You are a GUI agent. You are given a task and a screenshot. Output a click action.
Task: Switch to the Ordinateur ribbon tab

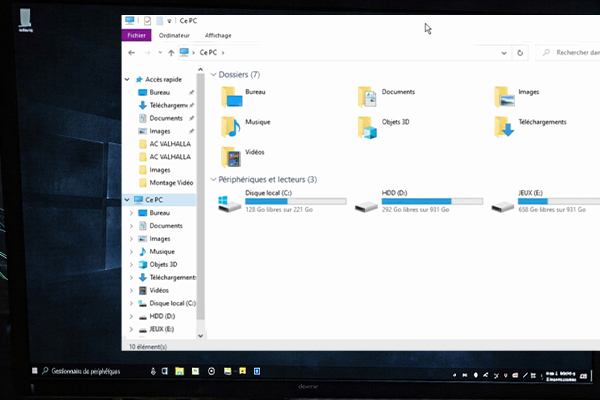174,35
